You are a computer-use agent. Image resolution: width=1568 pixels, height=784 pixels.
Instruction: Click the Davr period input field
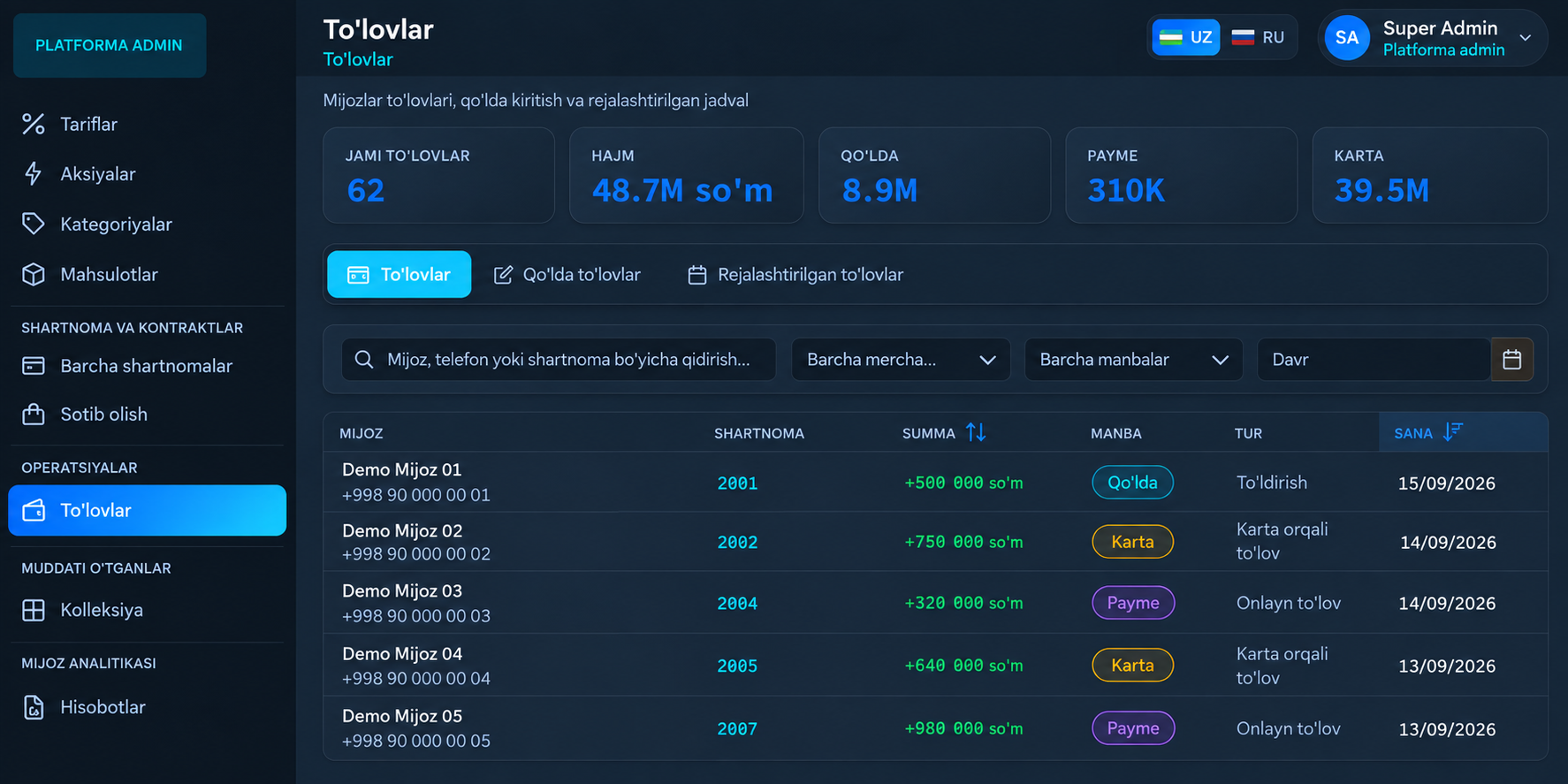coord(1374,360)
